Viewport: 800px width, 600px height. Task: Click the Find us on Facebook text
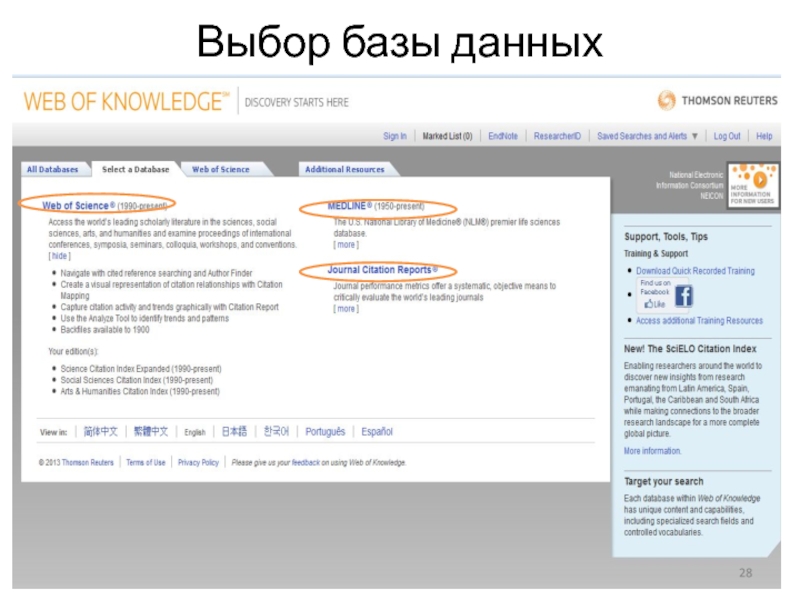(655, 287)
